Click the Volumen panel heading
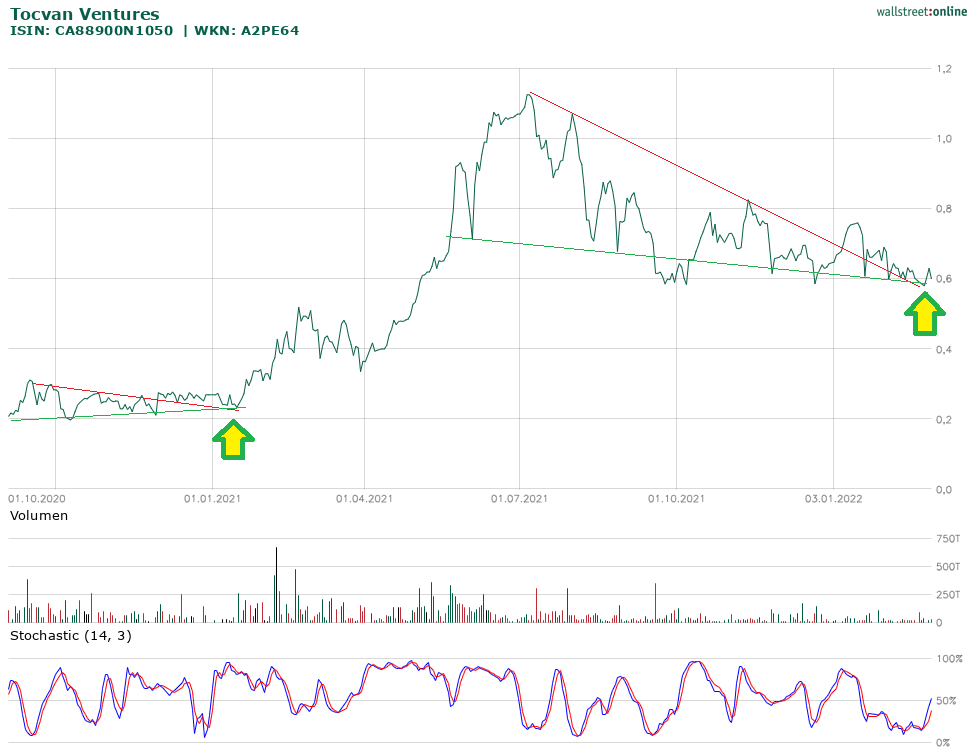The image size is (976, 750). pyautogui.click(x=39, y=515)
